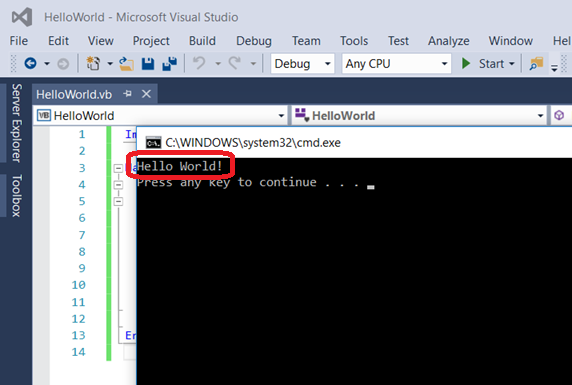Collapse the code block at line 3
Image resolution: width=572 pixels, height=385 pixels.
tap(118, 168)
